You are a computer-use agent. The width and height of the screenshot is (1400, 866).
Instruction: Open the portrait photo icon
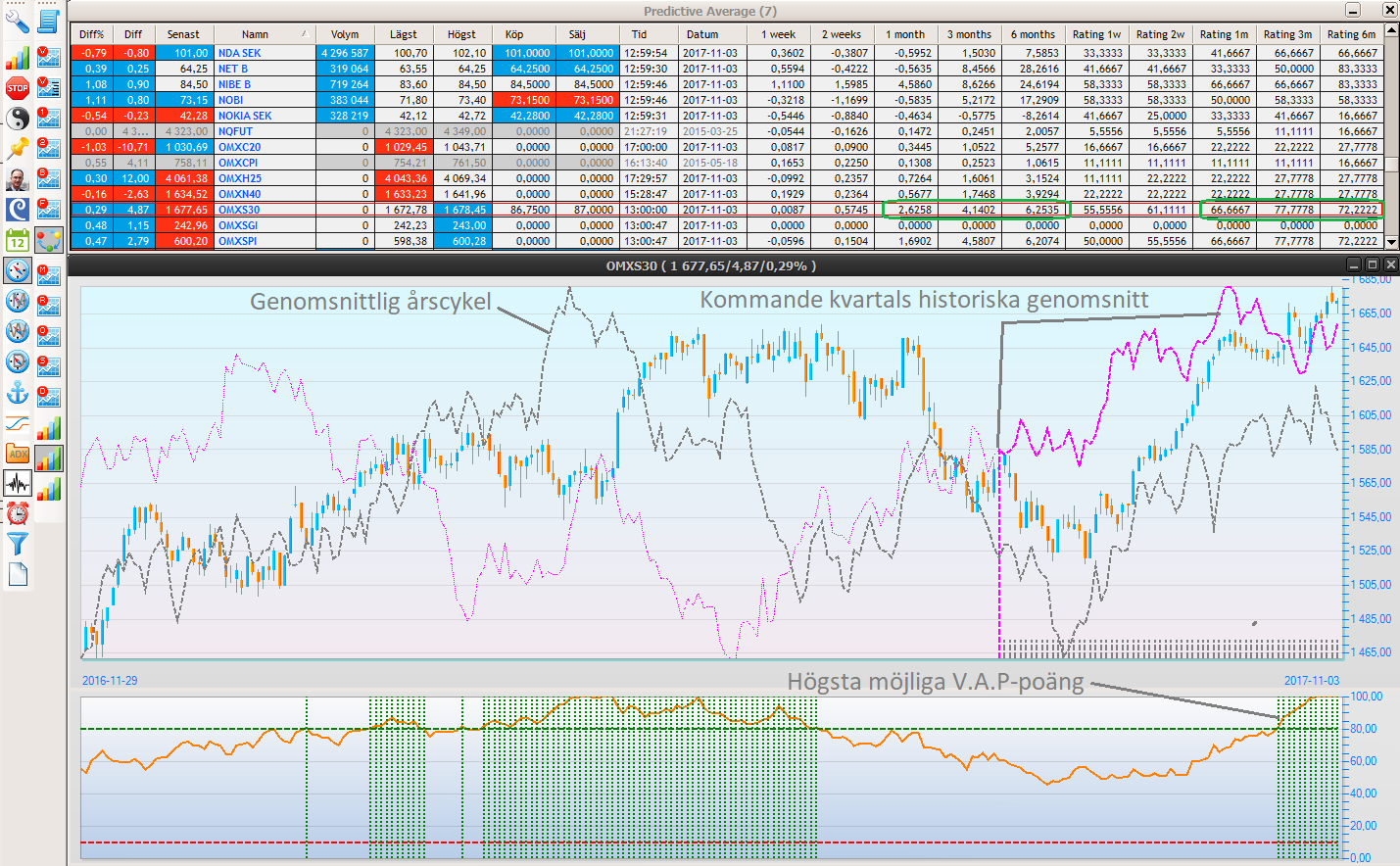point(18,179)
